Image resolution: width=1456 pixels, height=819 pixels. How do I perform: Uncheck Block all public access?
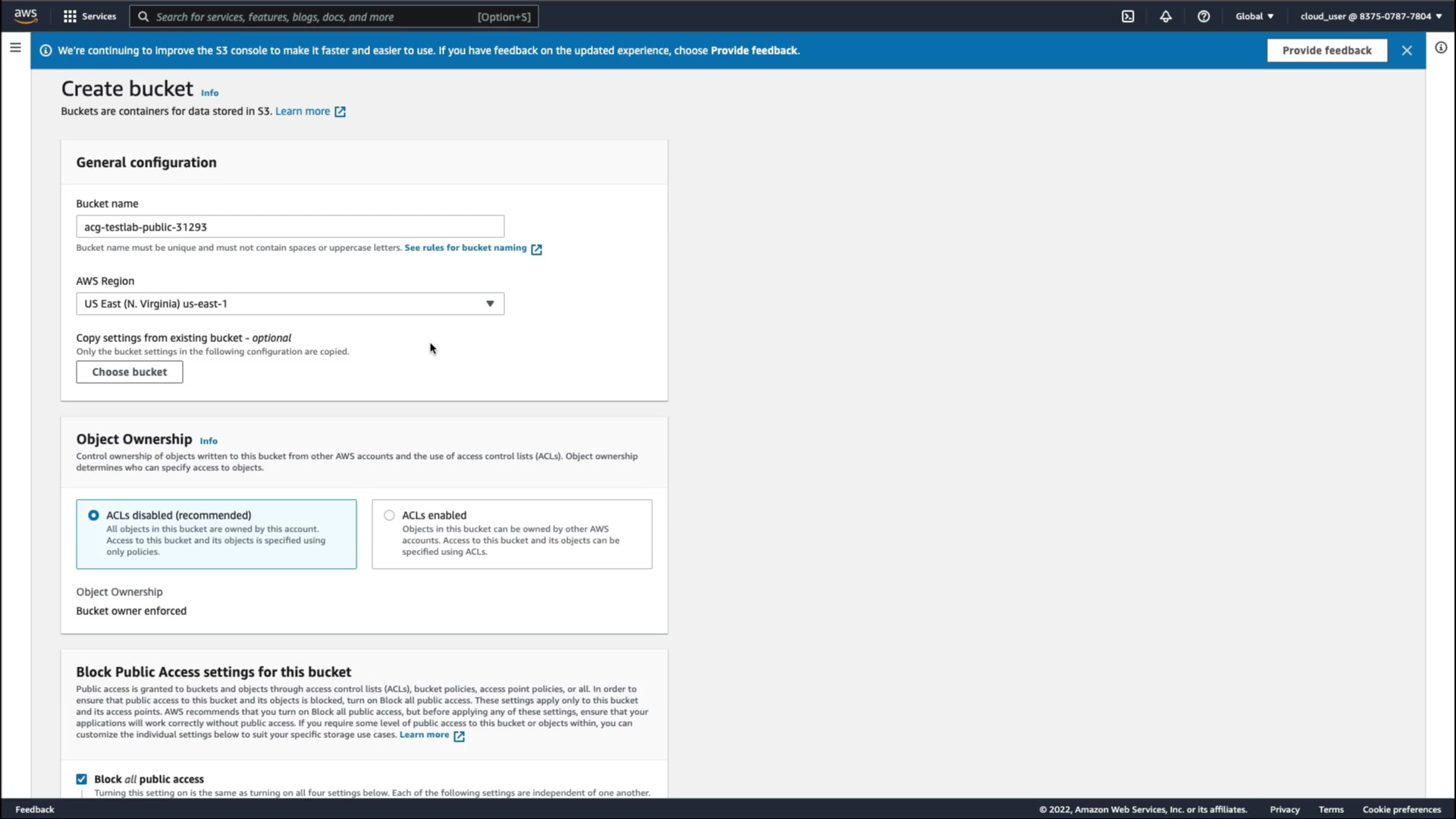[81, 779]
